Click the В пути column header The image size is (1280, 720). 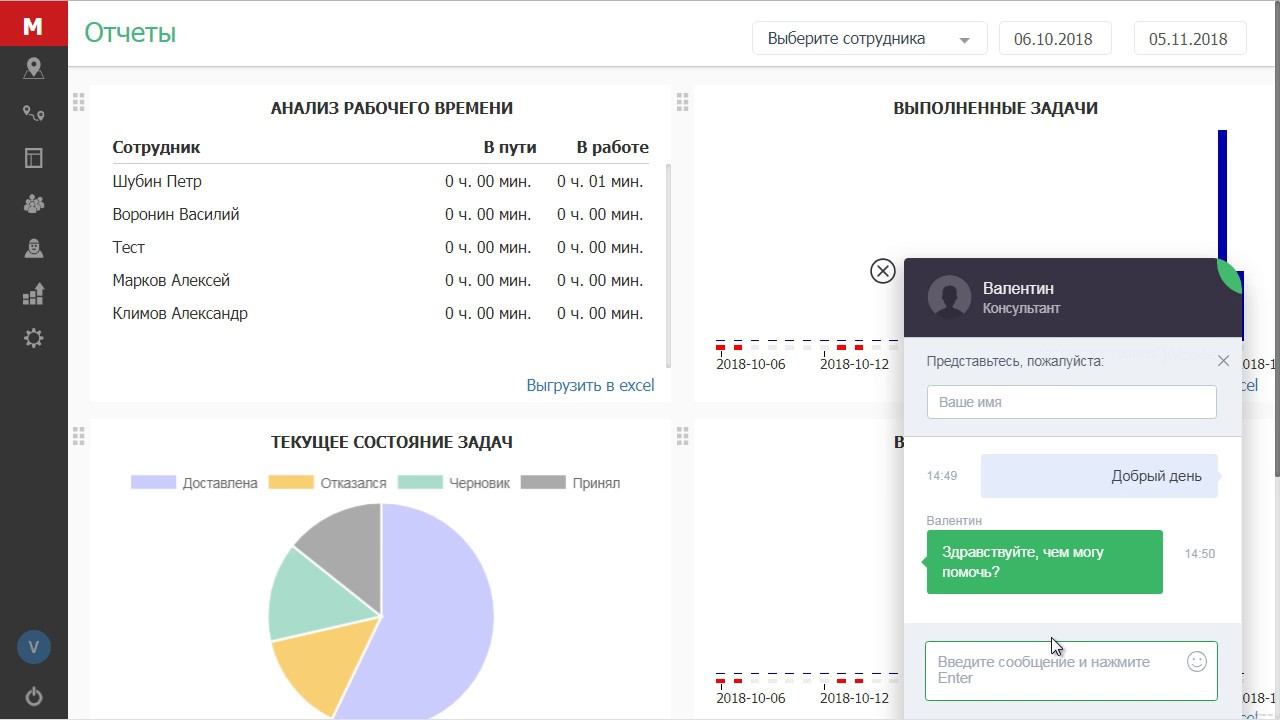[x=510, y=147]
